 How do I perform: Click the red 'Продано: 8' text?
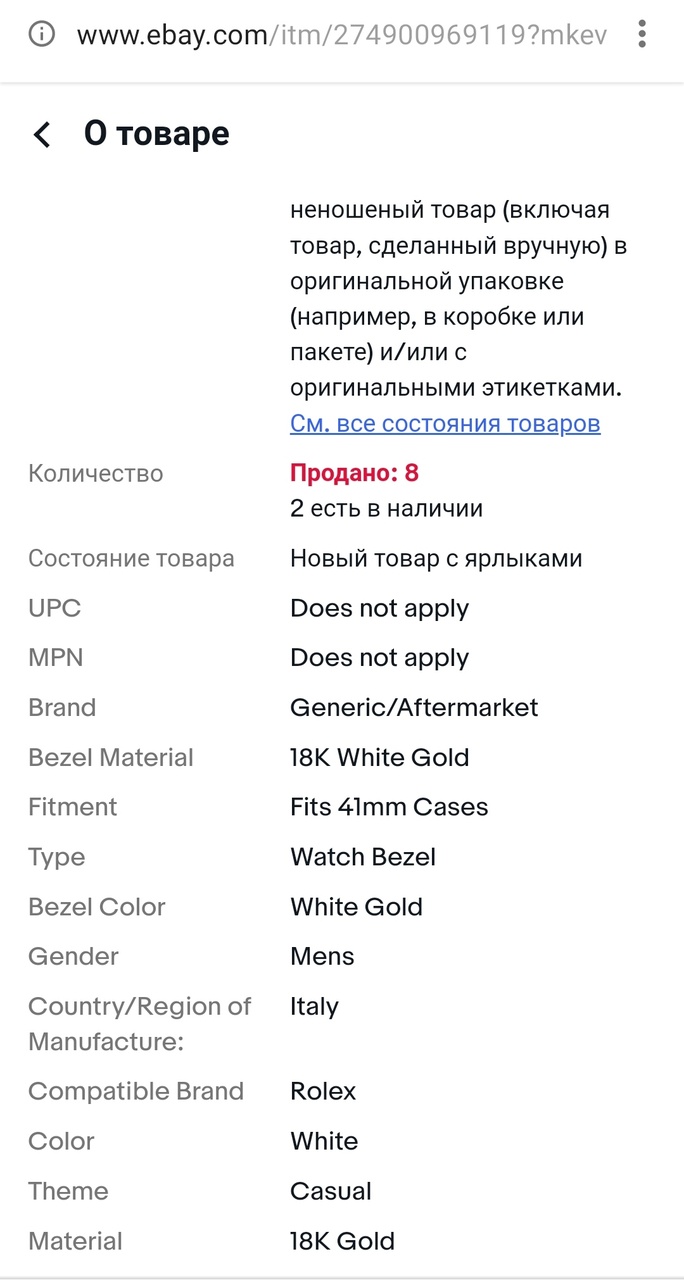(x=354, y=473)
